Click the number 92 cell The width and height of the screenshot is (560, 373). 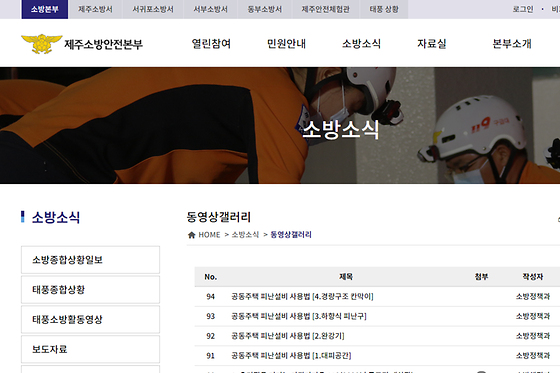pyautogui.click(x=211, y=336)
